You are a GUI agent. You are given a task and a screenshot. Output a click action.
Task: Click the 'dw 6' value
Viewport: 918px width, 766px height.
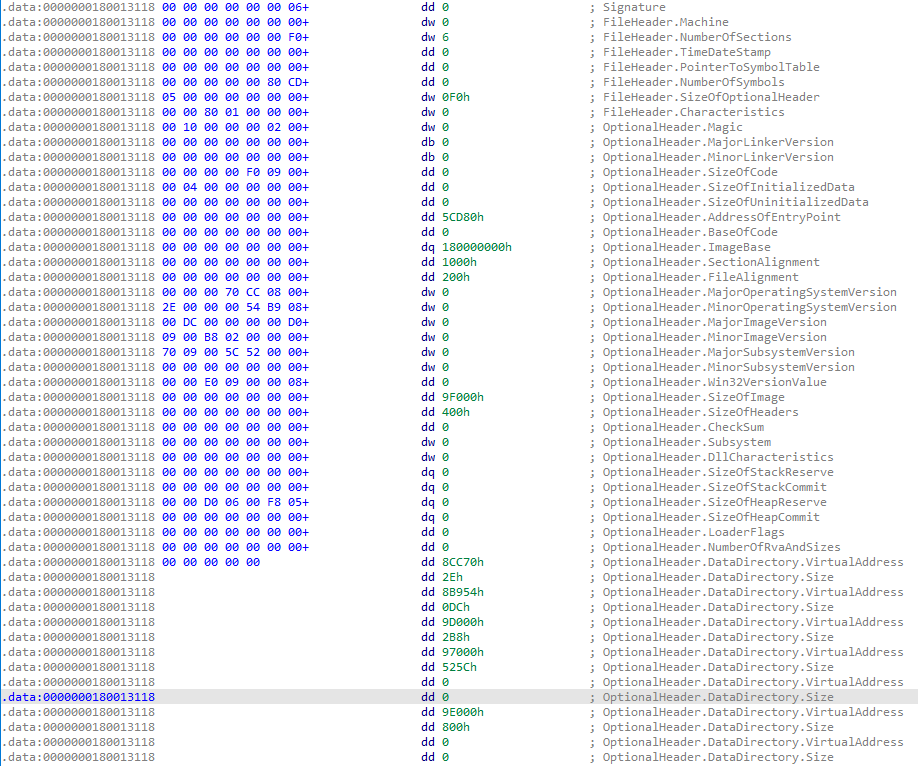(x=435, y=37)
